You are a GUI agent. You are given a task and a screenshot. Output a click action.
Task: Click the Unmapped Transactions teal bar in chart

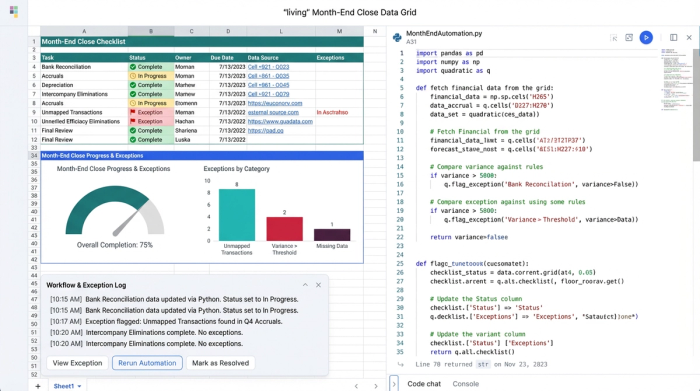point(237,215)
